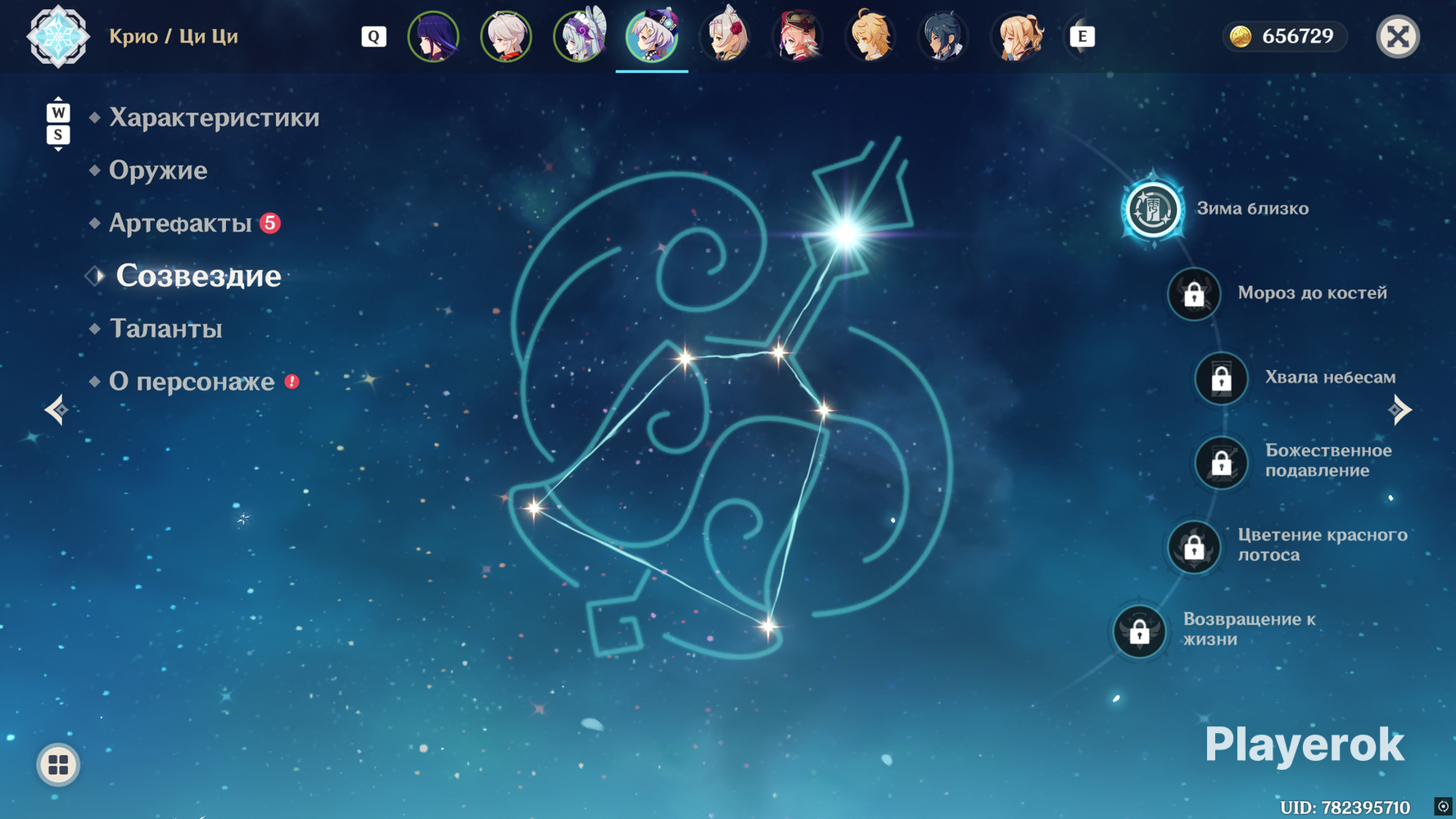Open the Артефакты section
This screenshot has width=1456, height=819.
click(x=180, y=223)
